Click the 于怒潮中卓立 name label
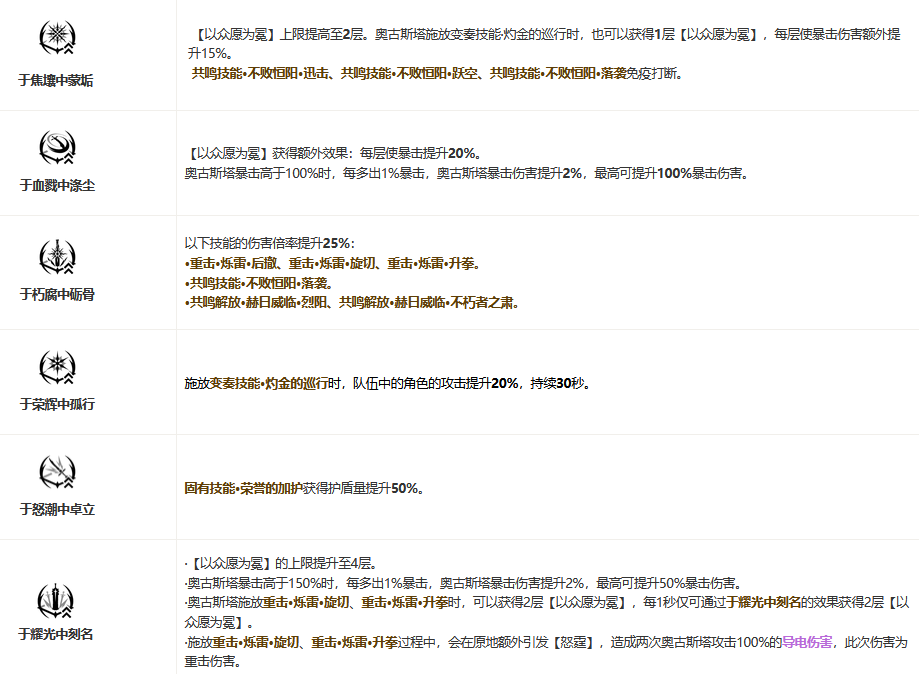919x674 pixels. pos(56,509)
